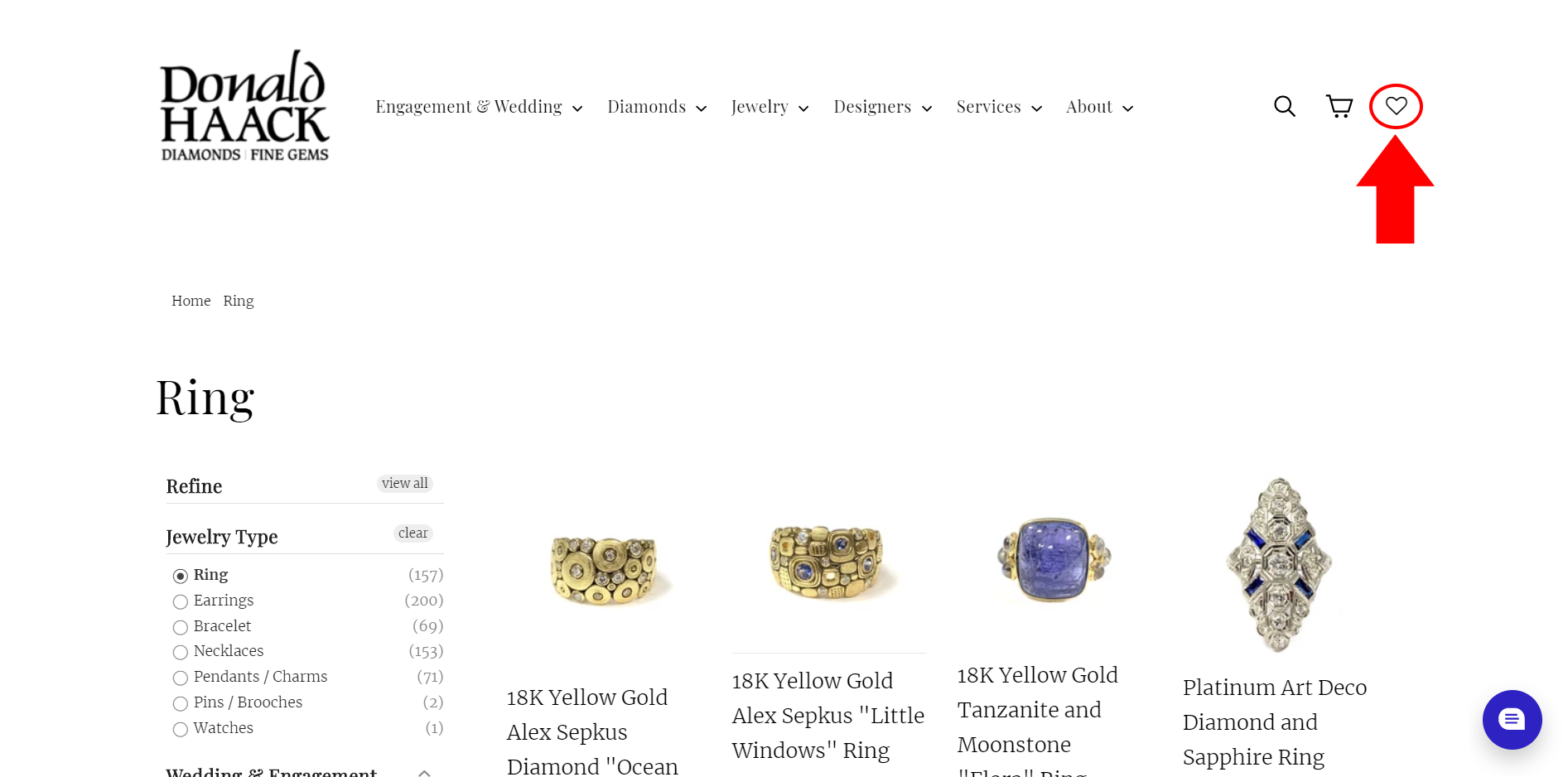Image resolution: width=1568 pixels, height=777 pixels.
Task: Open the shopping cart icon
Action: tap(1339, 106)
